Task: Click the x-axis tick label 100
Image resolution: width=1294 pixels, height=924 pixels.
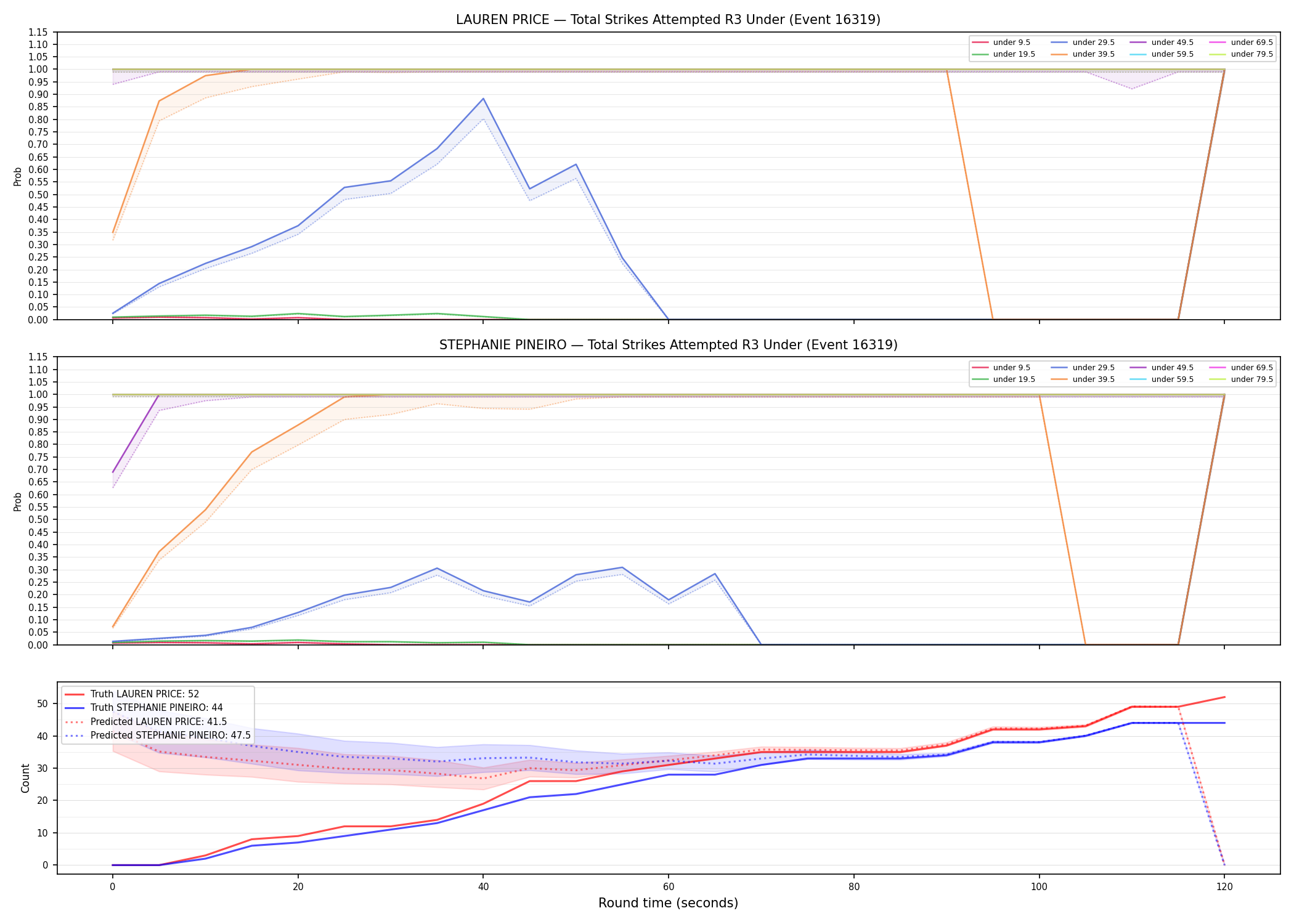Action: (x=1040, y=887)
